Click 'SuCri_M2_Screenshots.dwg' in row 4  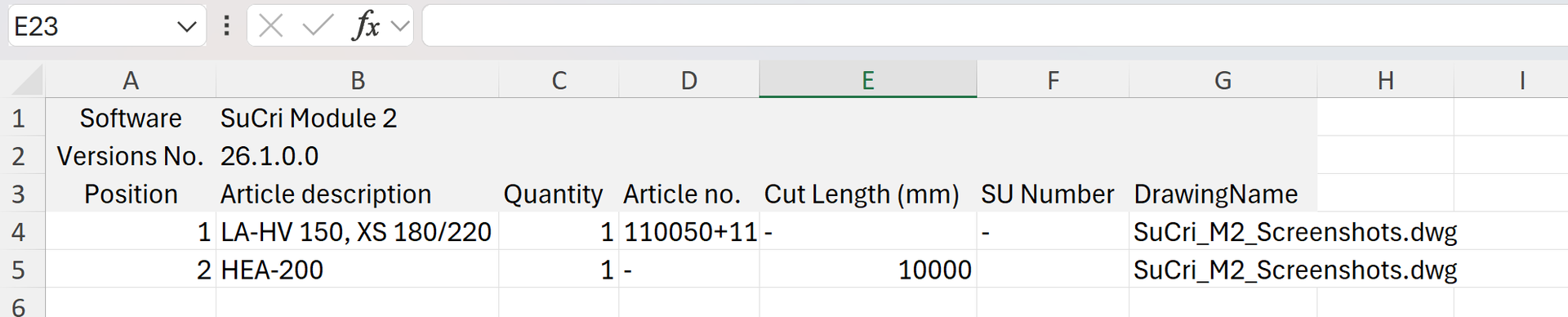click(x=1295, y=232)
